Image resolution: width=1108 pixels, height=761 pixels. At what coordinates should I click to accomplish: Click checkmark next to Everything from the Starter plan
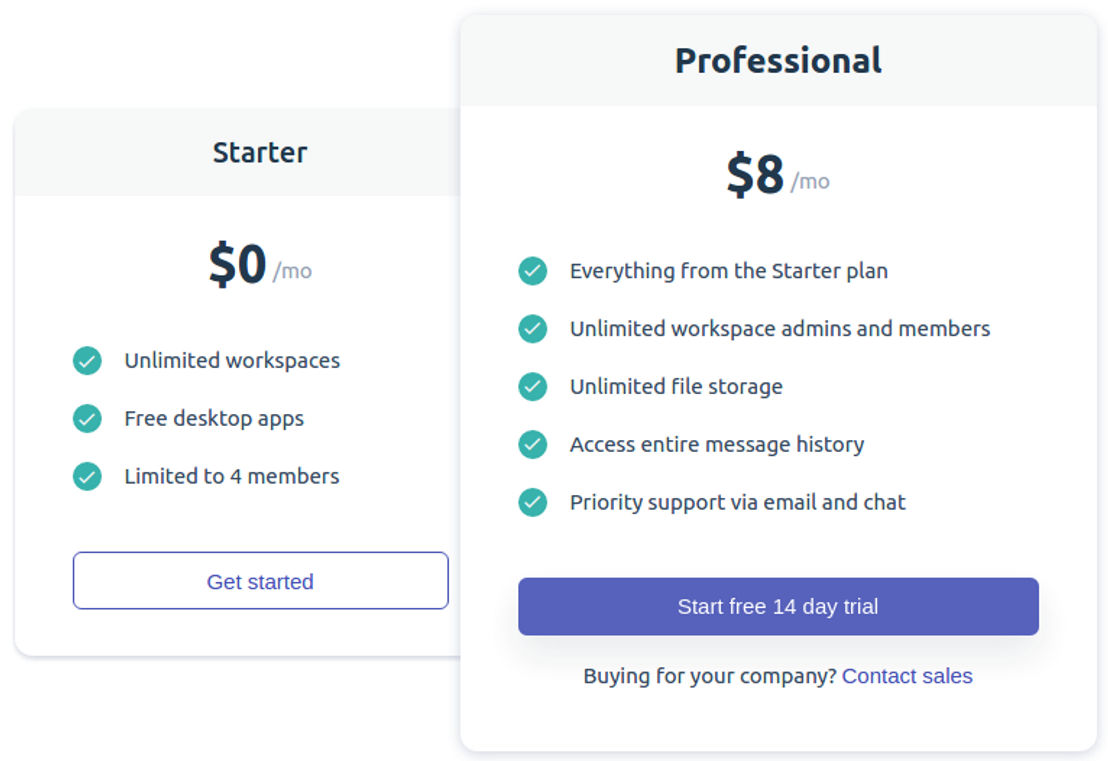[x=533, y=271]
